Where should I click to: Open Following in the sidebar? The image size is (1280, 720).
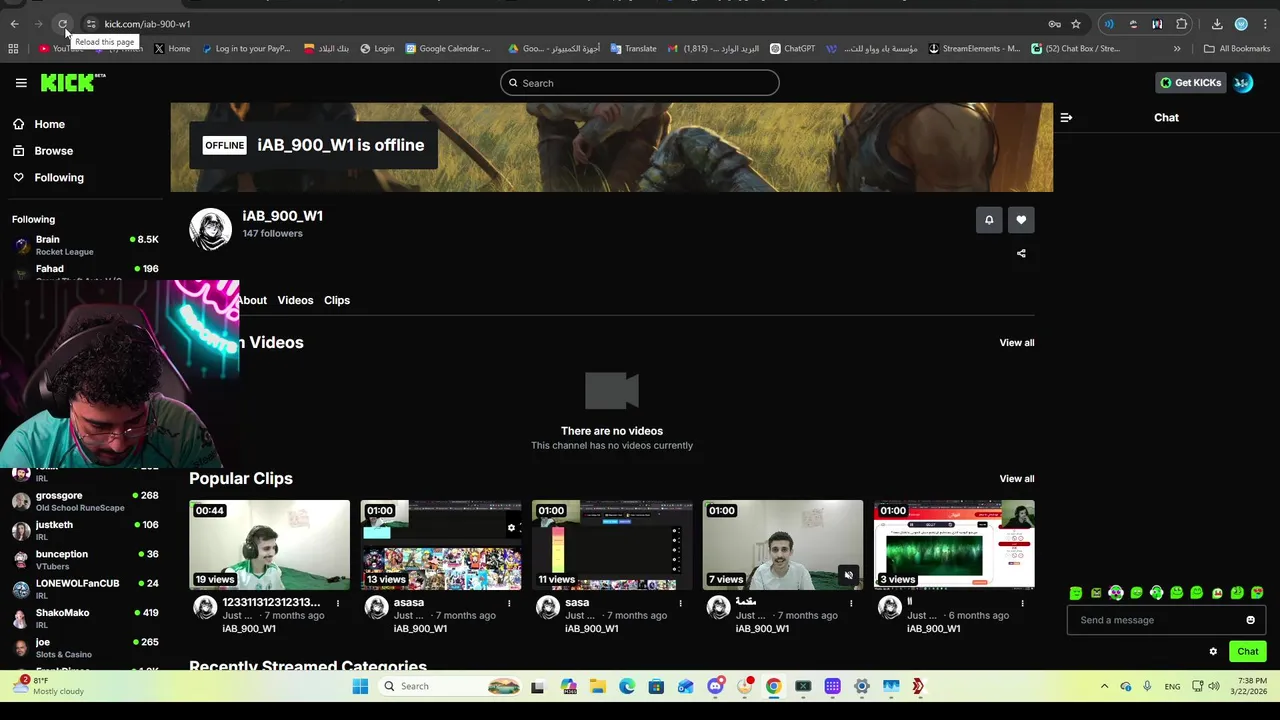coord(47,177)
